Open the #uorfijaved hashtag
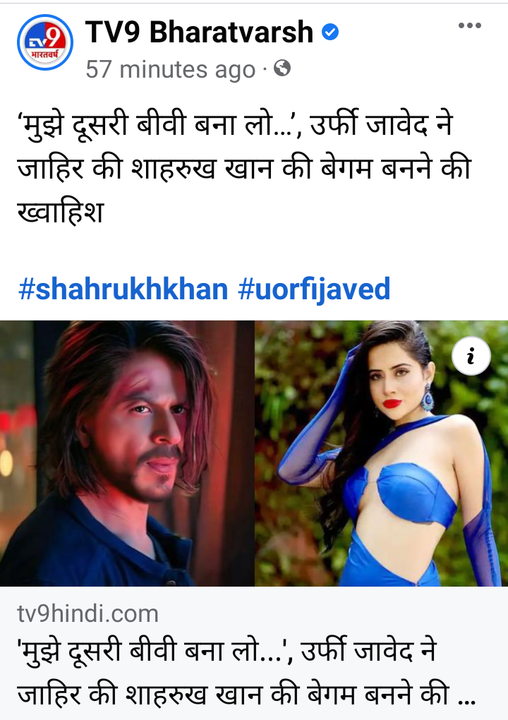Viewport: 508px width, 720px height. (314, 289)
